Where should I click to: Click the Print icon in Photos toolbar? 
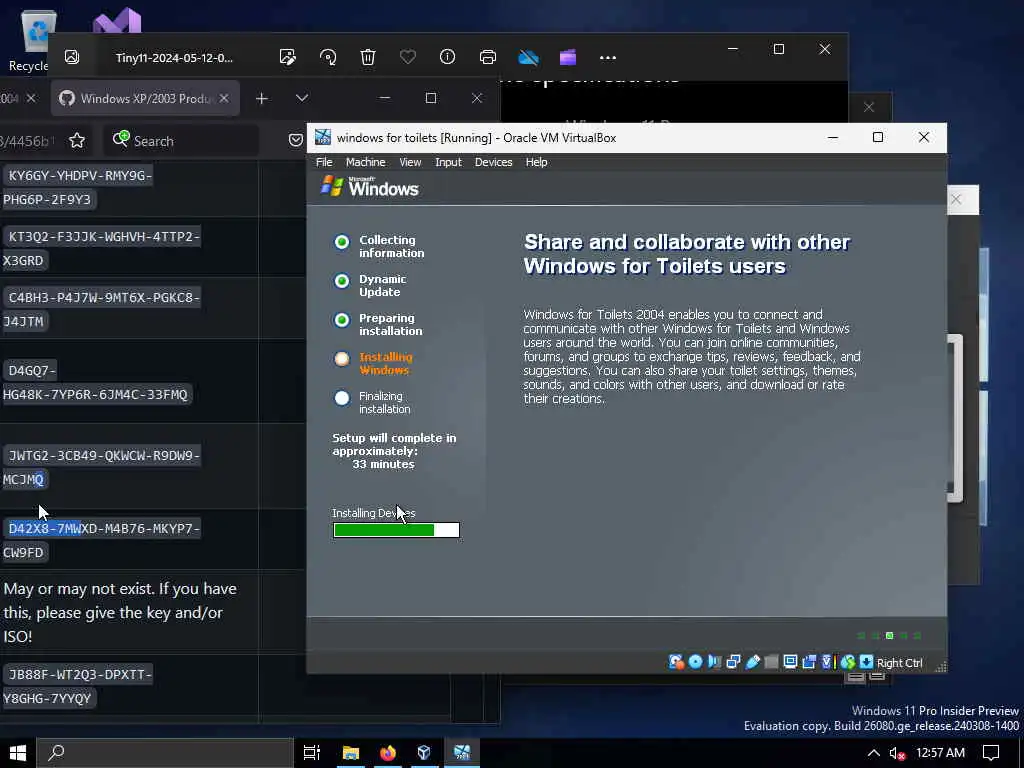pos(488,57)
